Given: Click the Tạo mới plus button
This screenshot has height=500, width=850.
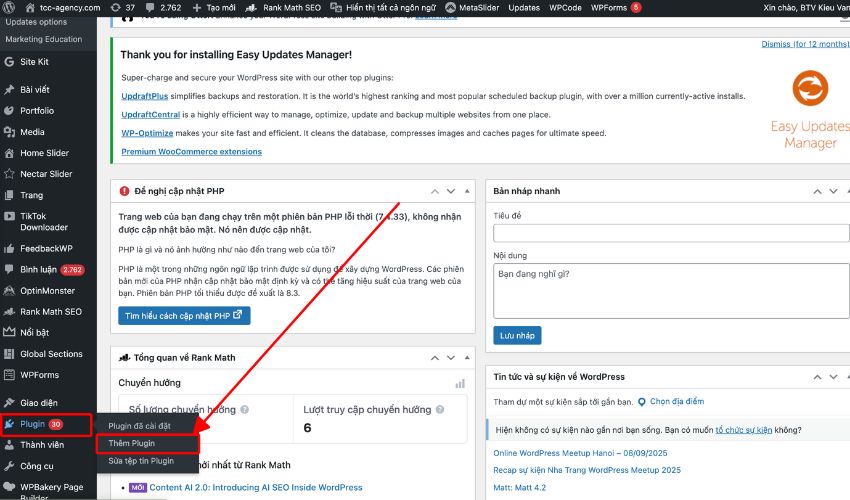Looking at the screenshot, I should [x=214, y=8].
